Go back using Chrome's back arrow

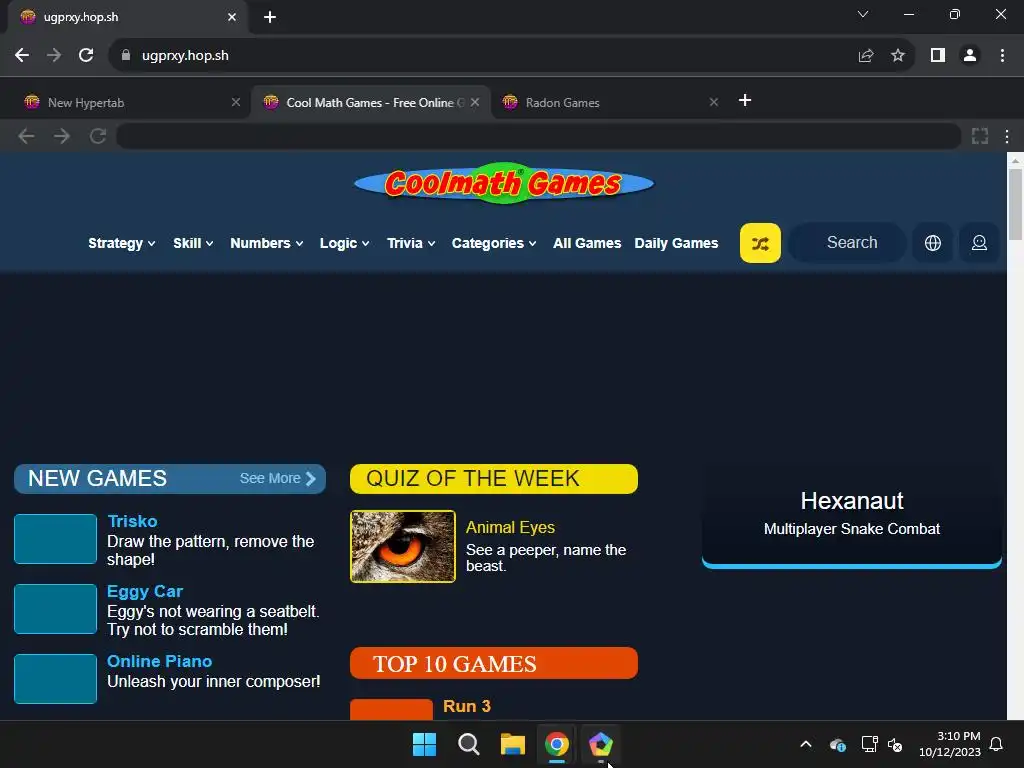(x=22, y=56)
